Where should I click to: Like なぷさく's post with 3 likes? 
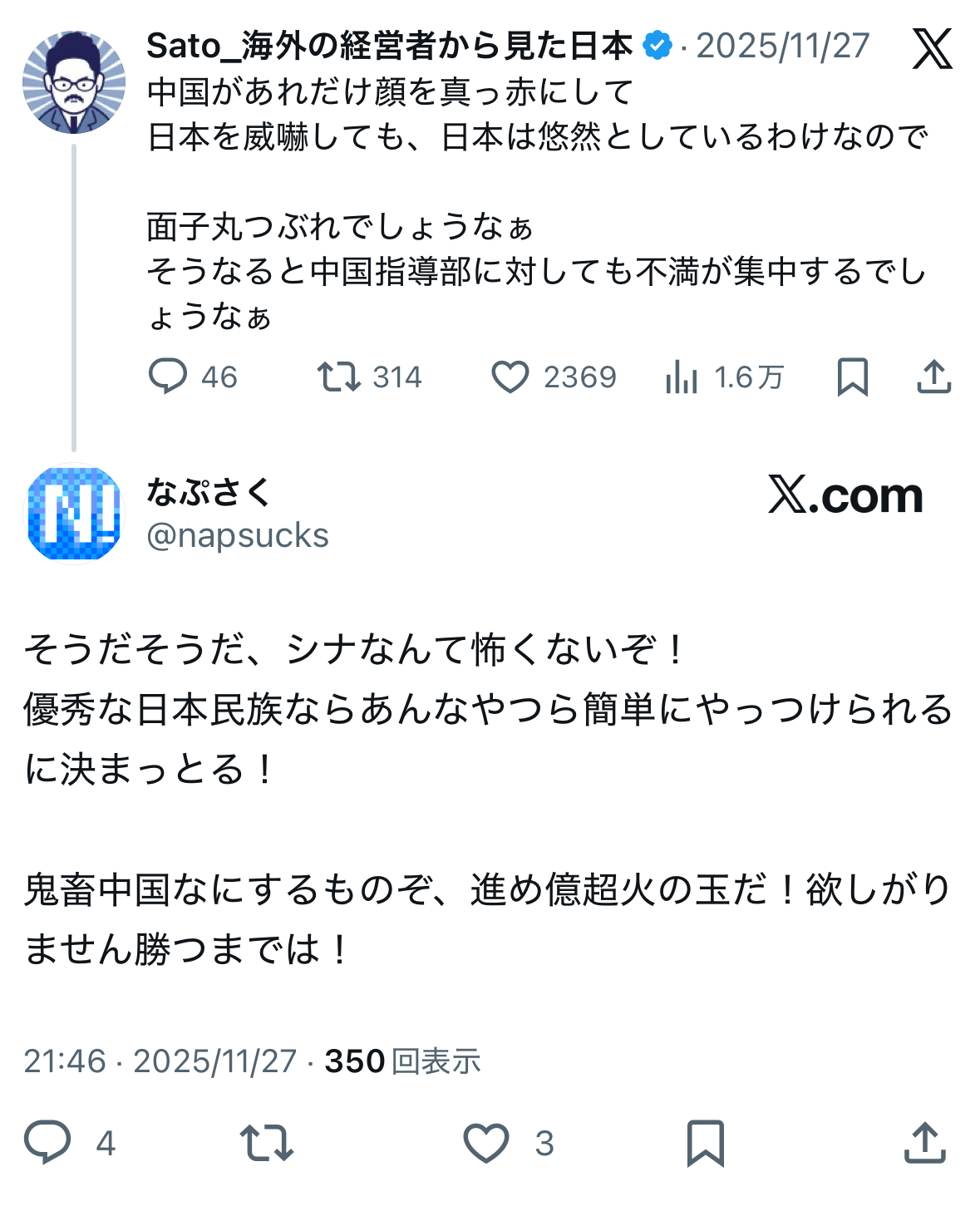486,1142
